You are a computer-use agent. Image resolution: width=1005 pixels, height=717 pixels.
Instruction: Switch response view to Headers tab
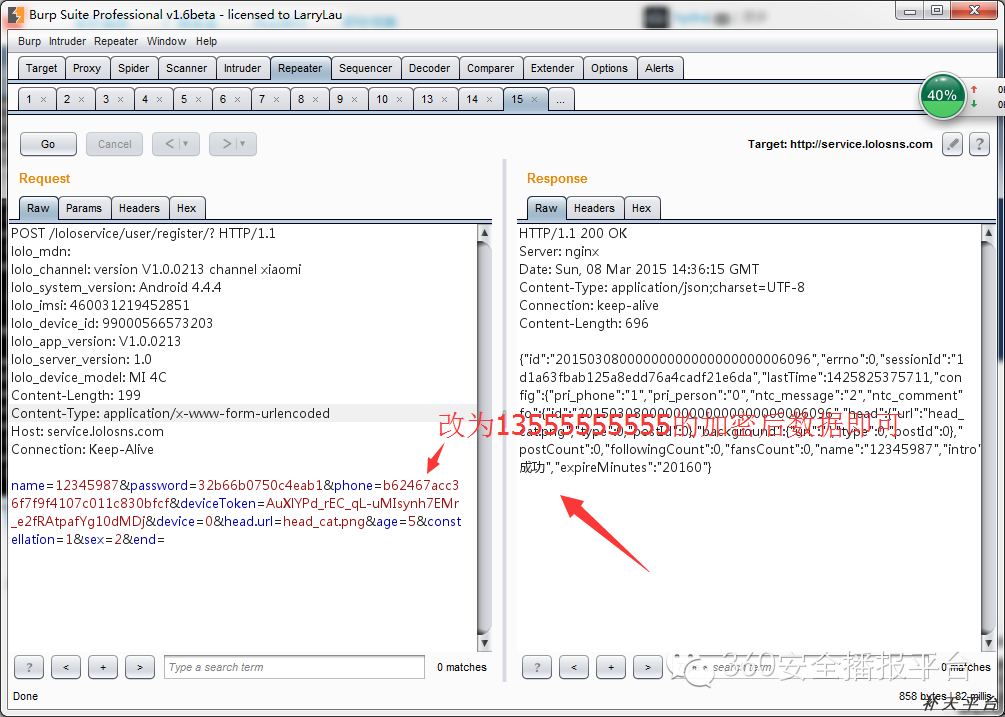tap(594, 208)
